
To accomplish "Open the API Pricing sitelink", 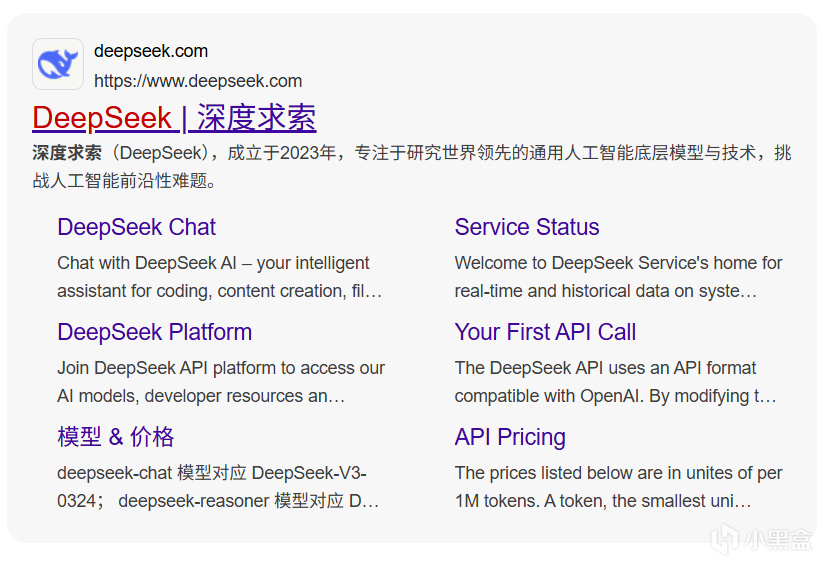I will click(x=510, y=437).
